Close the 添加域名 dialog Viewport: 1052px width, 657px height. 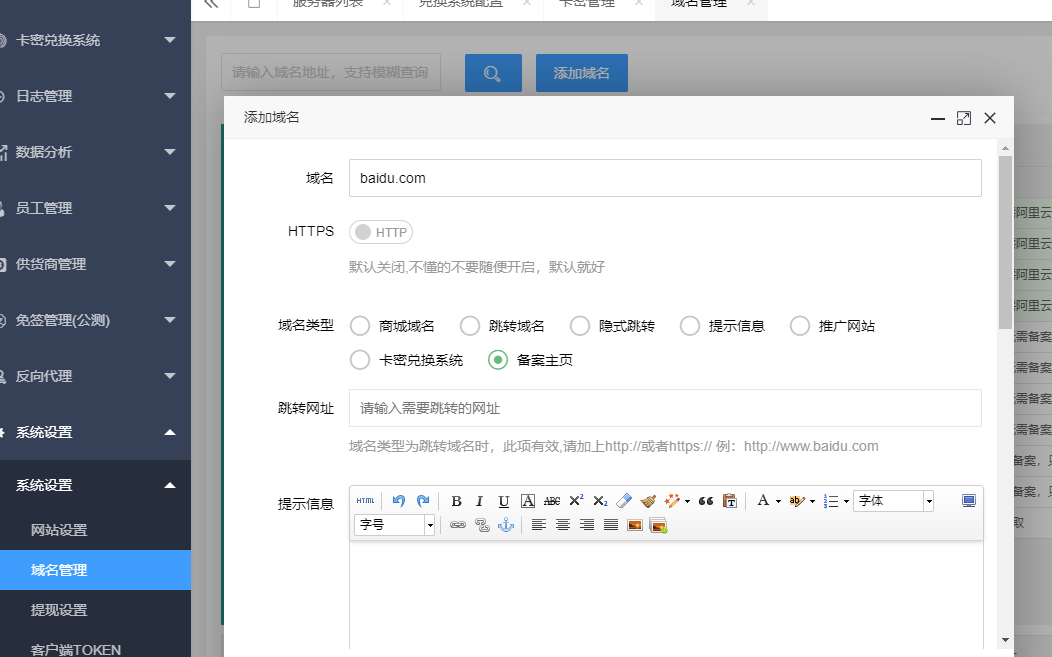pyautogui.click(x=990, y=118)
